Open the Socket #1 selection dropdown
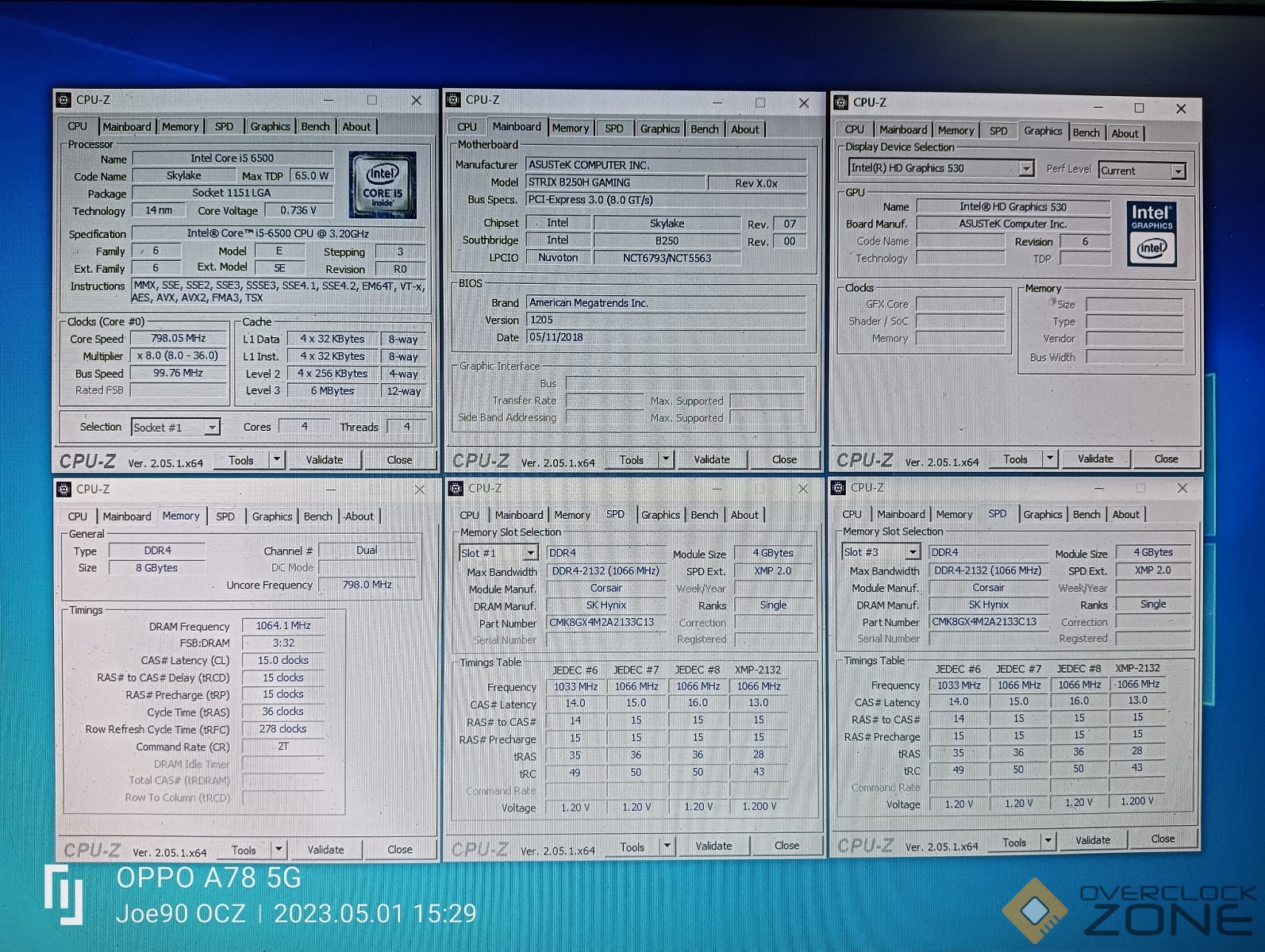The image size is (1265, 952). pyautogui.click(x=213, y=428)
